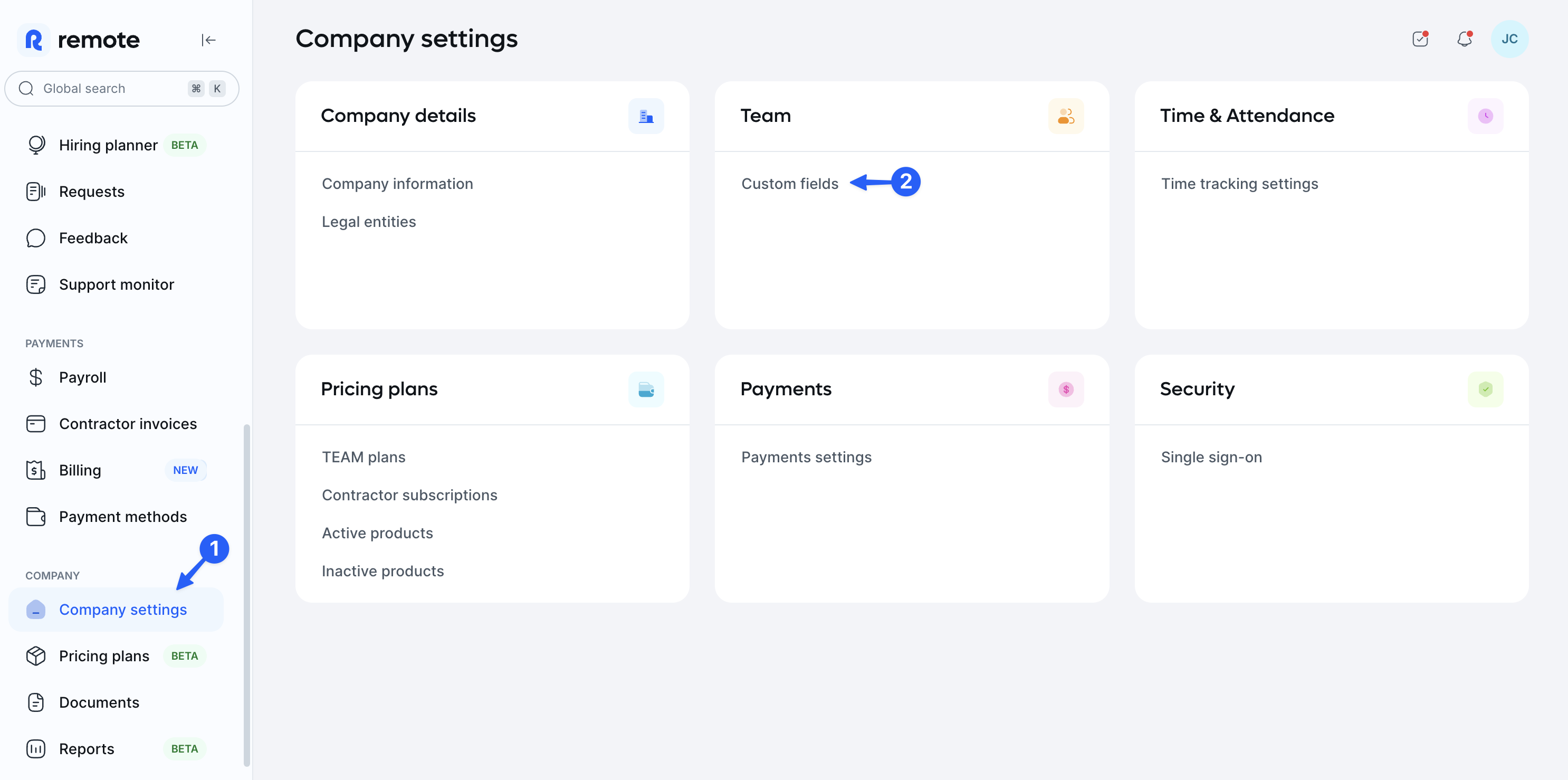This screenshot has width=1568, height=780.
Task: Open Single sign-on under Security
Action: 1211,456
